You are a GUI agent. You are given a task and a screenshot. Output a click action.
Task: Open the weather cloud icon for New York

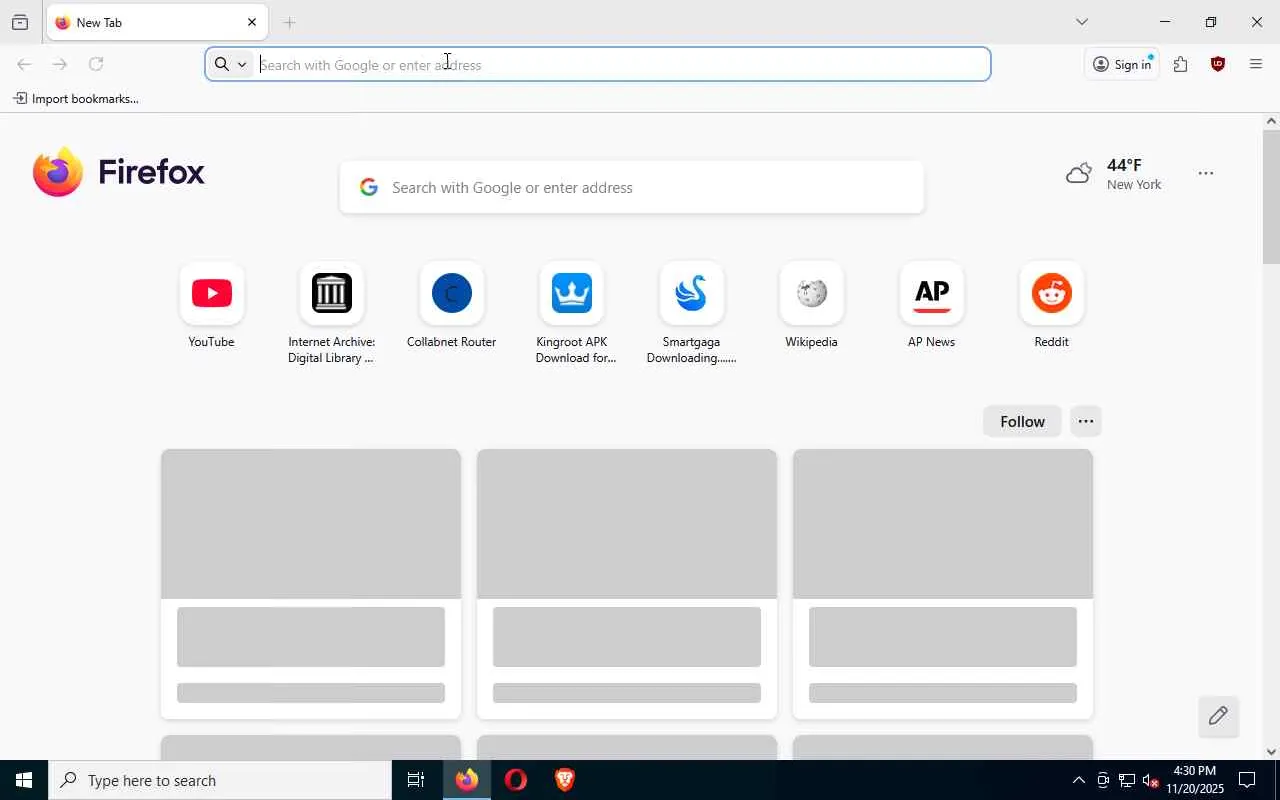1079,174
